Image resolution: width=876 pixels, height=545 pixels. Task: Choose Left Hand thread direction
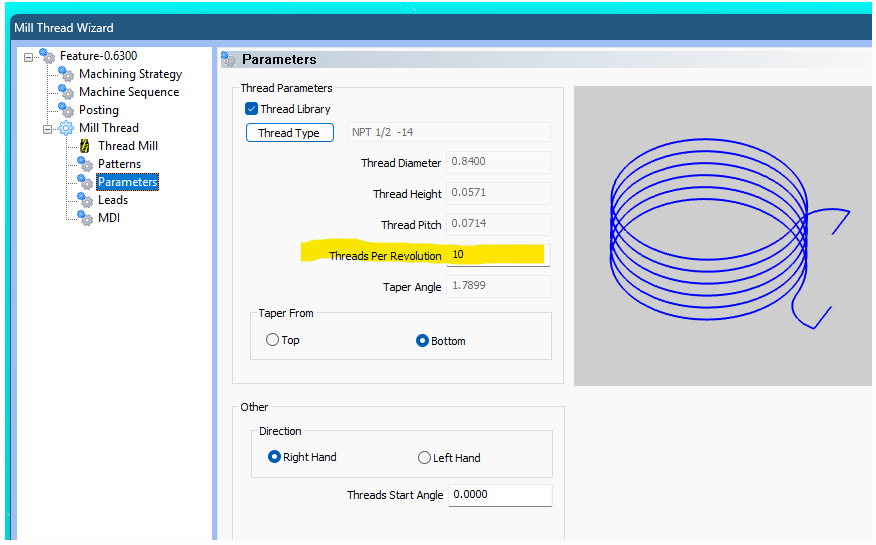pos(424,458)
